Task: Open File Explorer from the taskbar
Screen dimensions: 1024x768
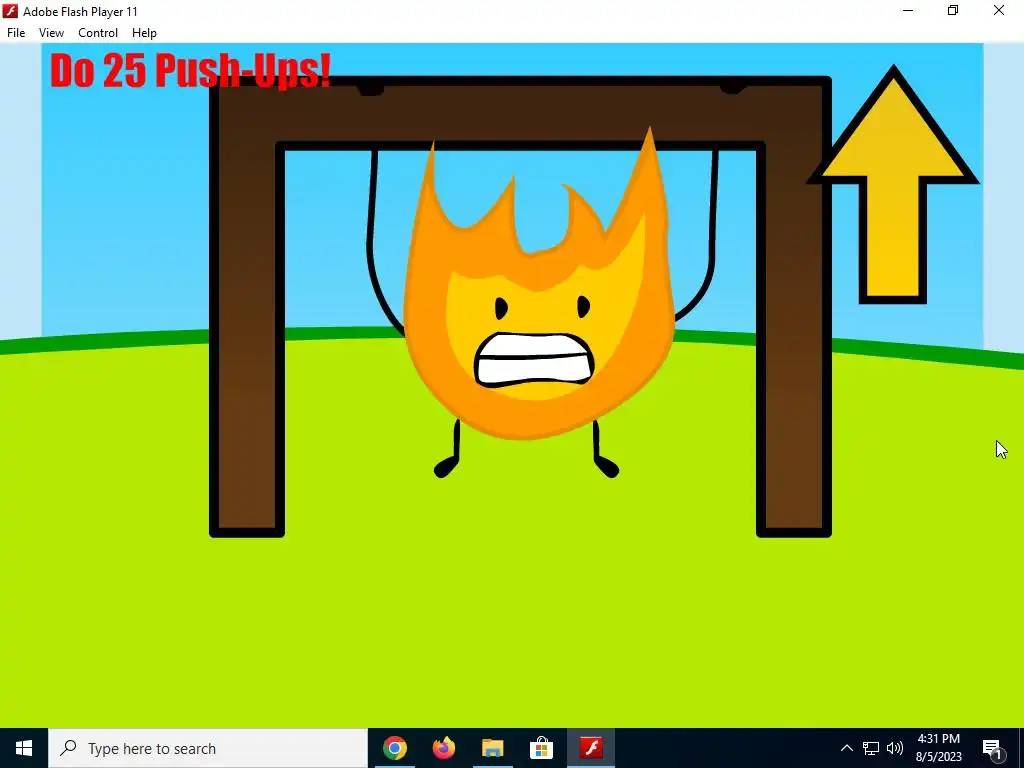Action: [x=493, y=748]
